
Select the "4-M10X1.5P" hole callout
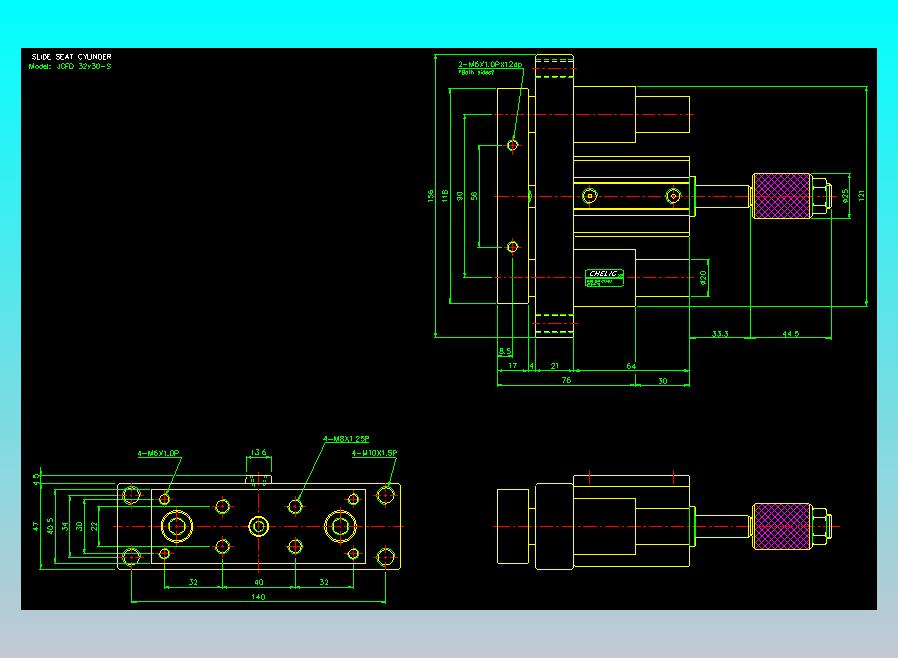click(x=374, y=453)
